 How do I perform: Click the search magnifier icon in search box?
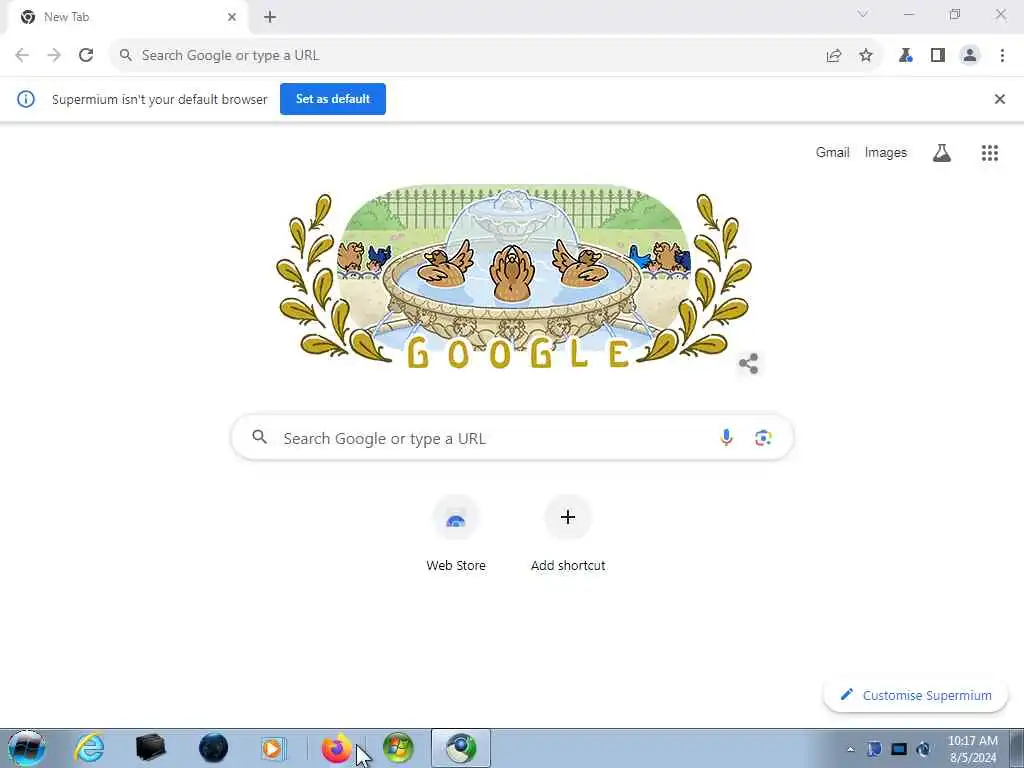[x=260, y=437]
